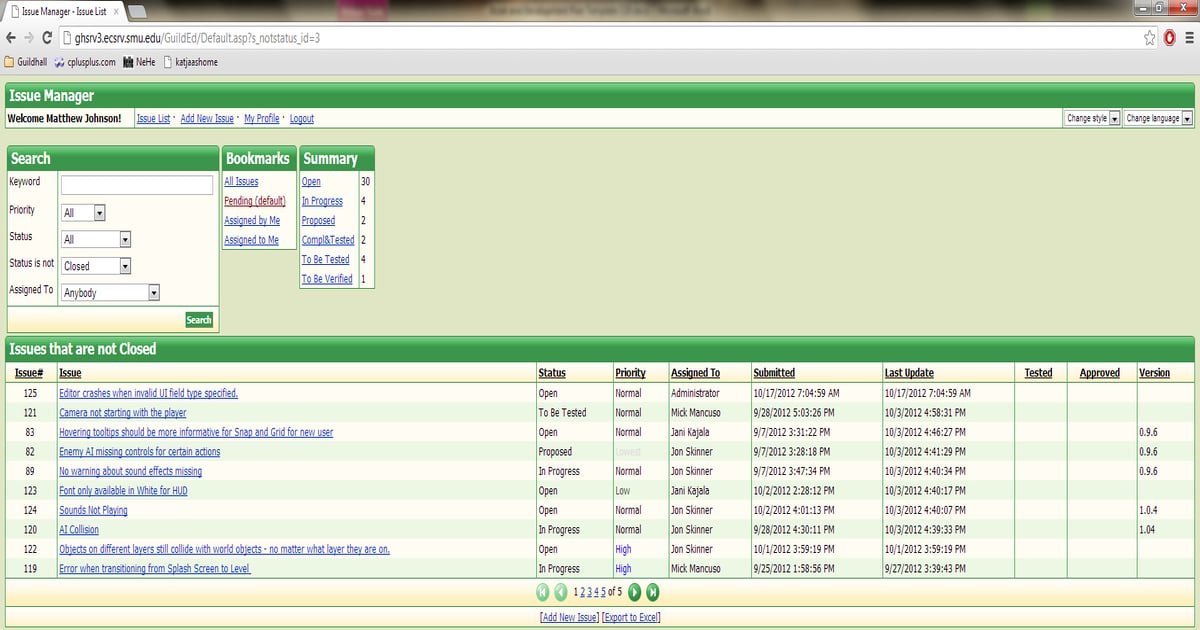
Task: Open the Issue List menu link
Action: [153, 118]
